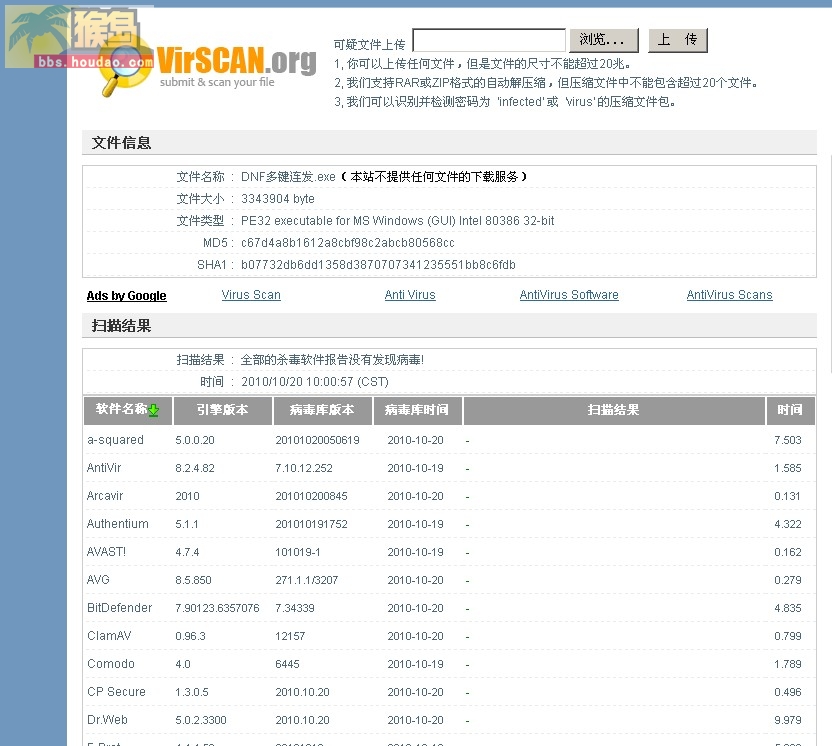Sort by the 病毒库版本 column header
The width and height of the screenshot is (832, 746).
click(322, 410)
